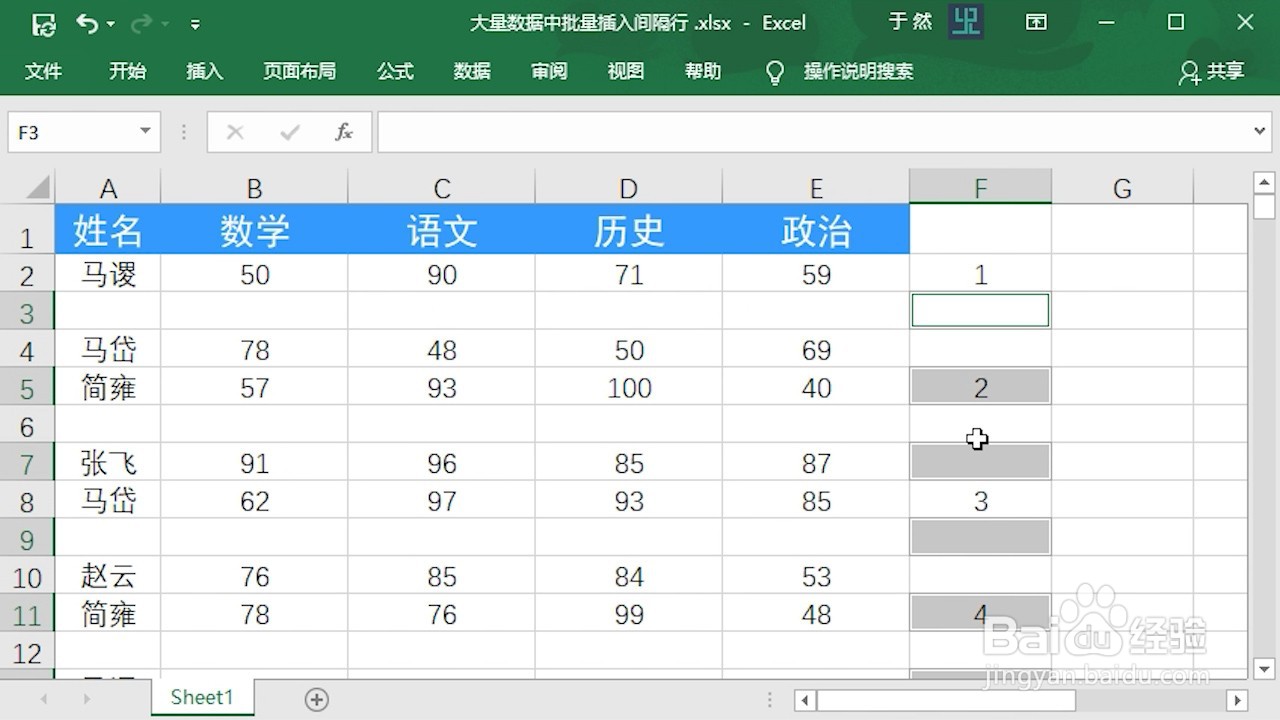Open the 审阅 tab
This screenshot has height=720, width=1280.
tap(549, 71)
